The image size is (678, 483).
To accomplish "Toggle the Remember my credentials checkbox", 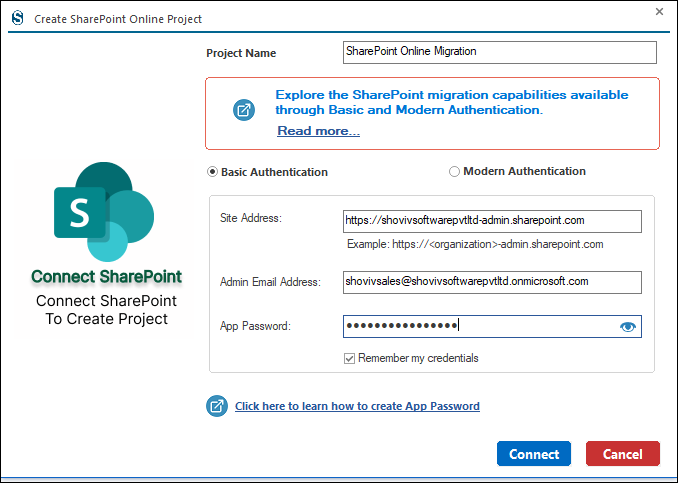I will [349, 358].
